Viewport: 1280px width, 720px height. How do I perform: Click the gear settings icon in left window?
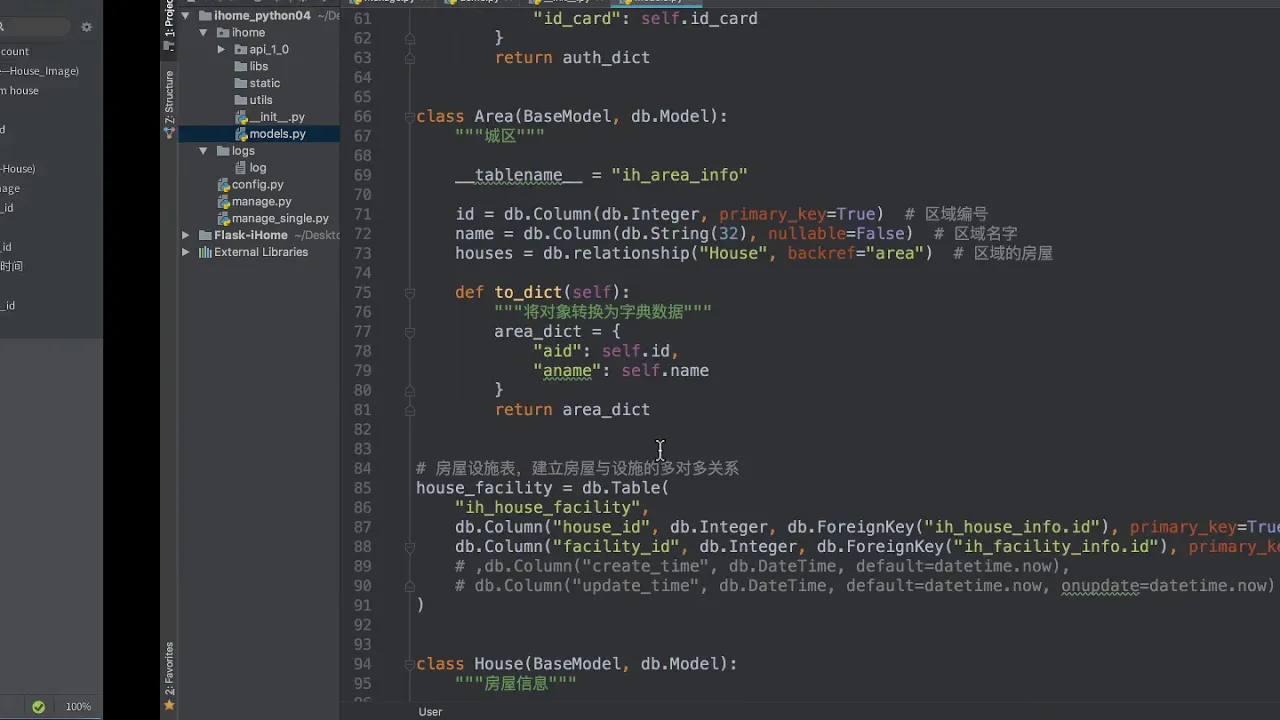click(86, 27)
